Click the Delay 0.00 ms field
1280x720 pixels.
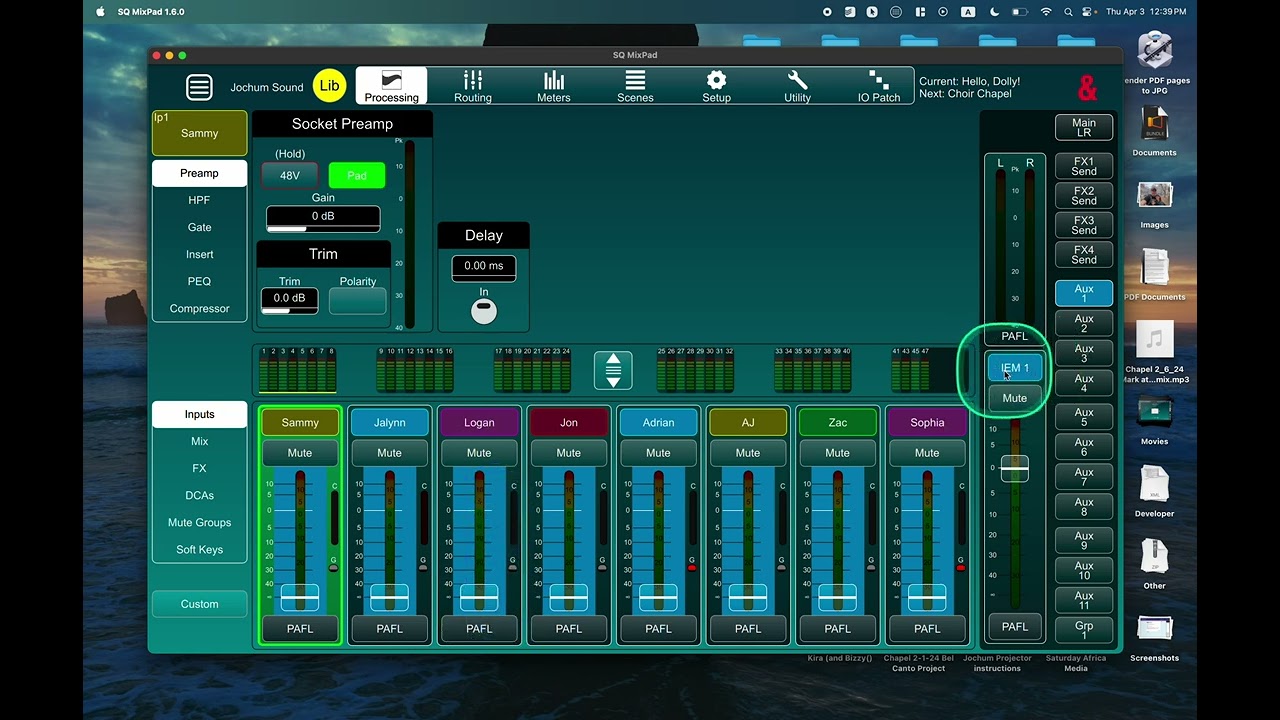point(484,266)
